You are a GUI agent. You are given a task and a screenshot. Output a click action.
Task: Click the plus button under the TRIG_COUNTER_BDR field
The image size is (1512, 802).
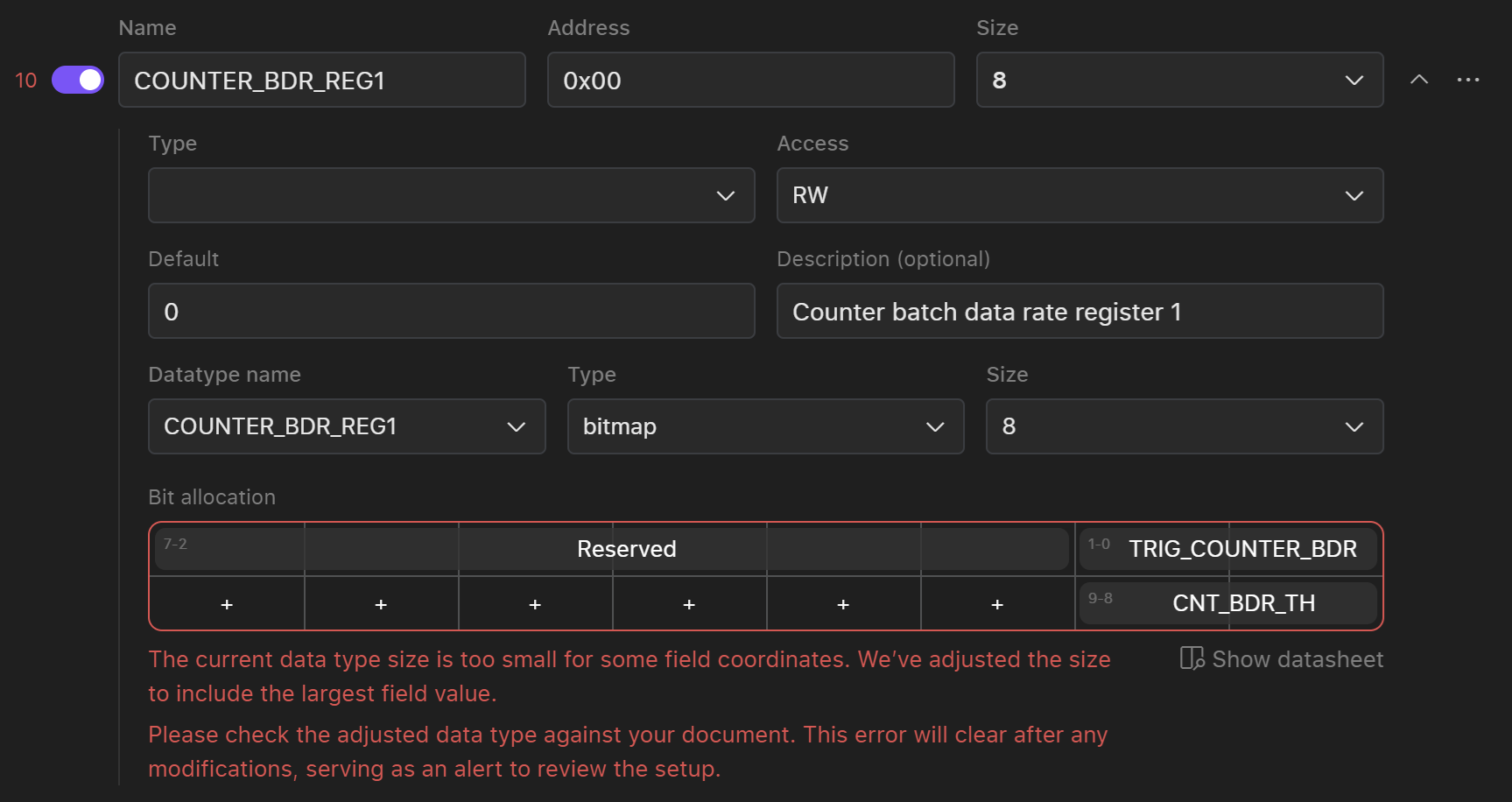tap(996, 603)
